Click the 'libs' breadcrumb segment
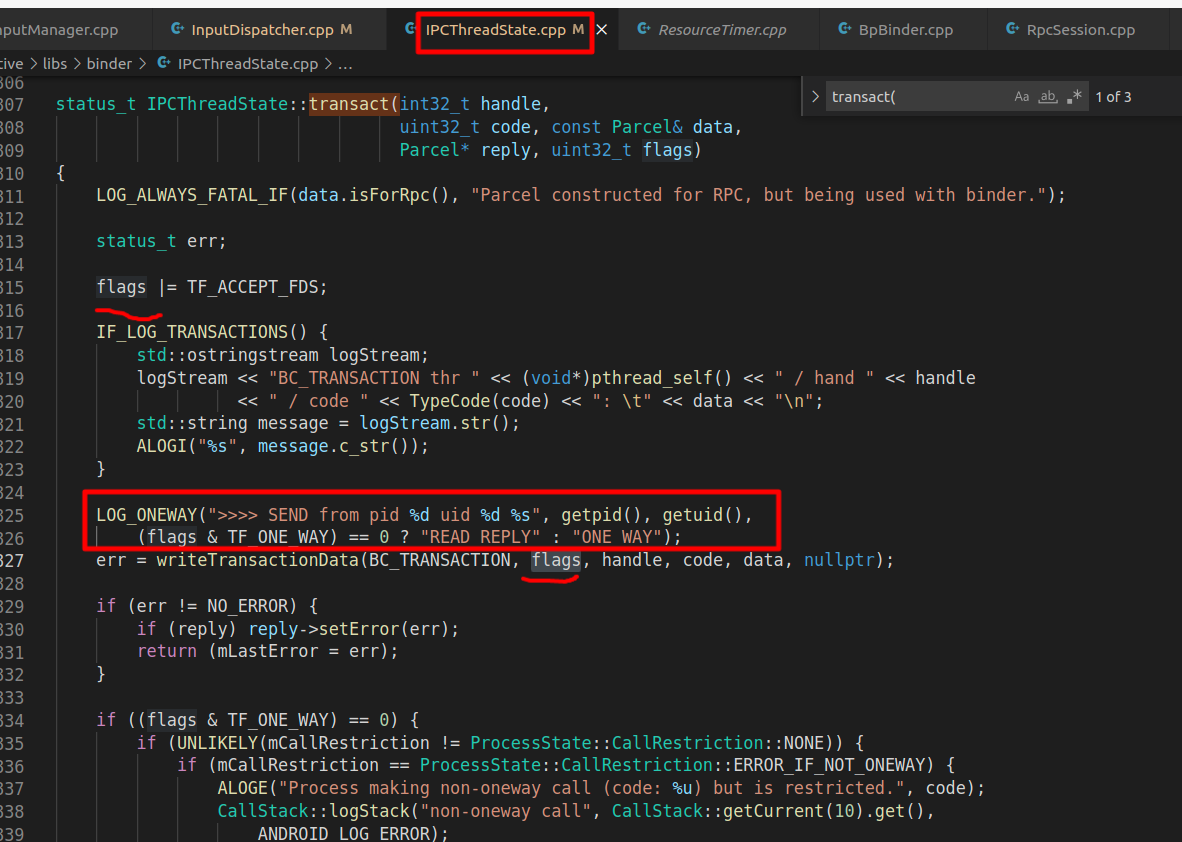1182x842 pixels. click(x=55, y=64)
